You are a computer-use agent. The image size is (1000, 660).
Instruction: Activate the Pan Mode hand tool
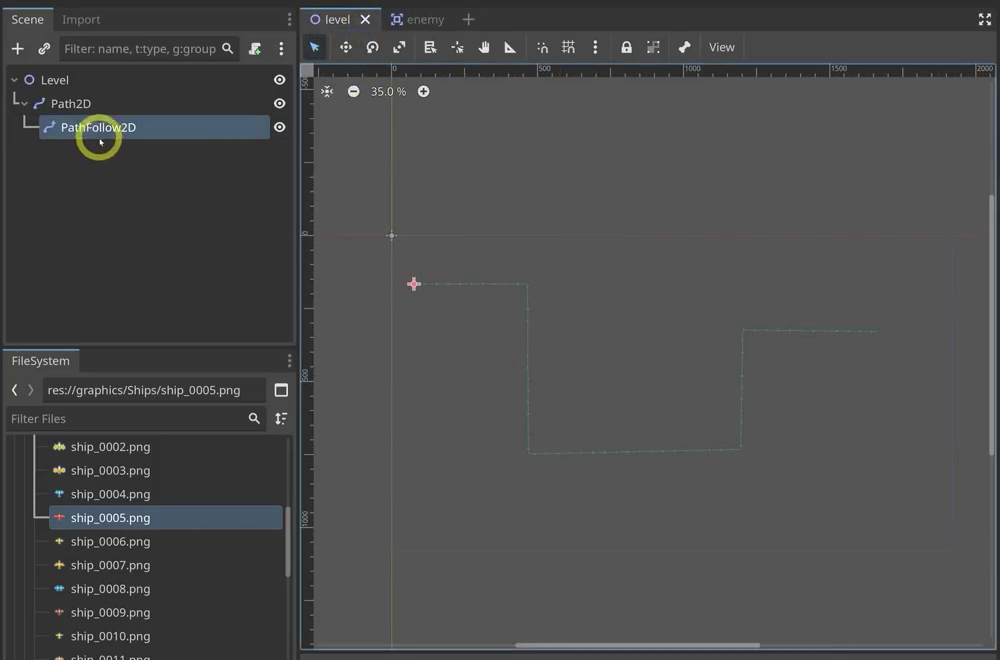click(484, 47)
